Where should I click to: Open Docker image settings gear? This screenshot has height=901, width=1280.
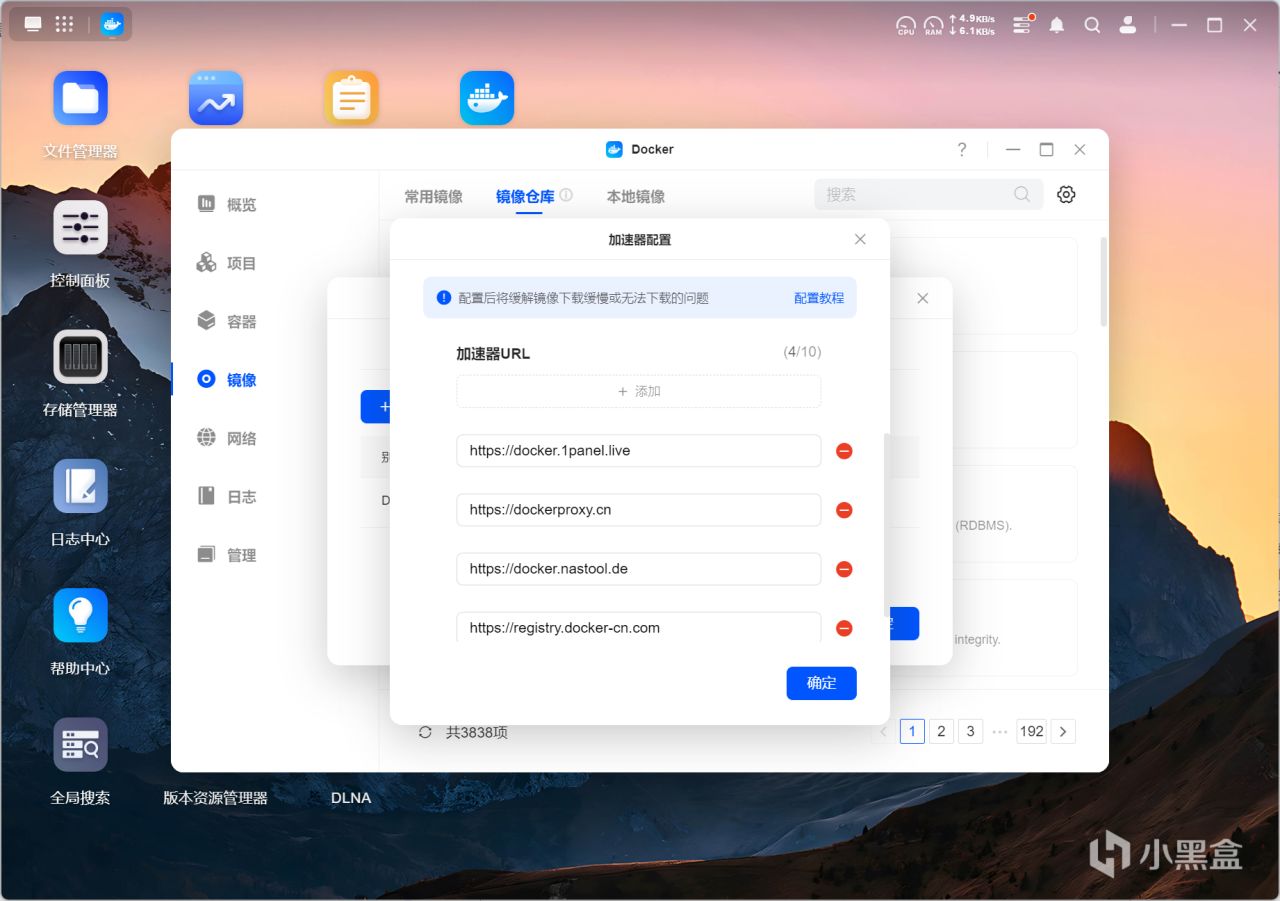click(x=1066, y=195)
